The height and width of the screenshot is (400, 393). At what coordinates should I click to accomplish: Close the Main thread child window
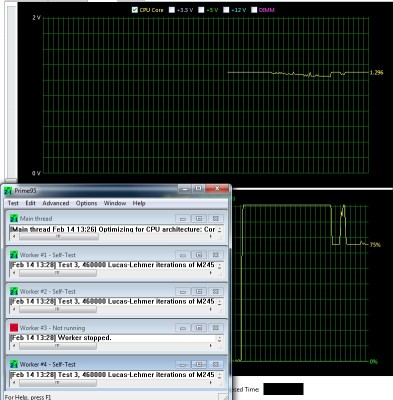[x=215, y=219]
